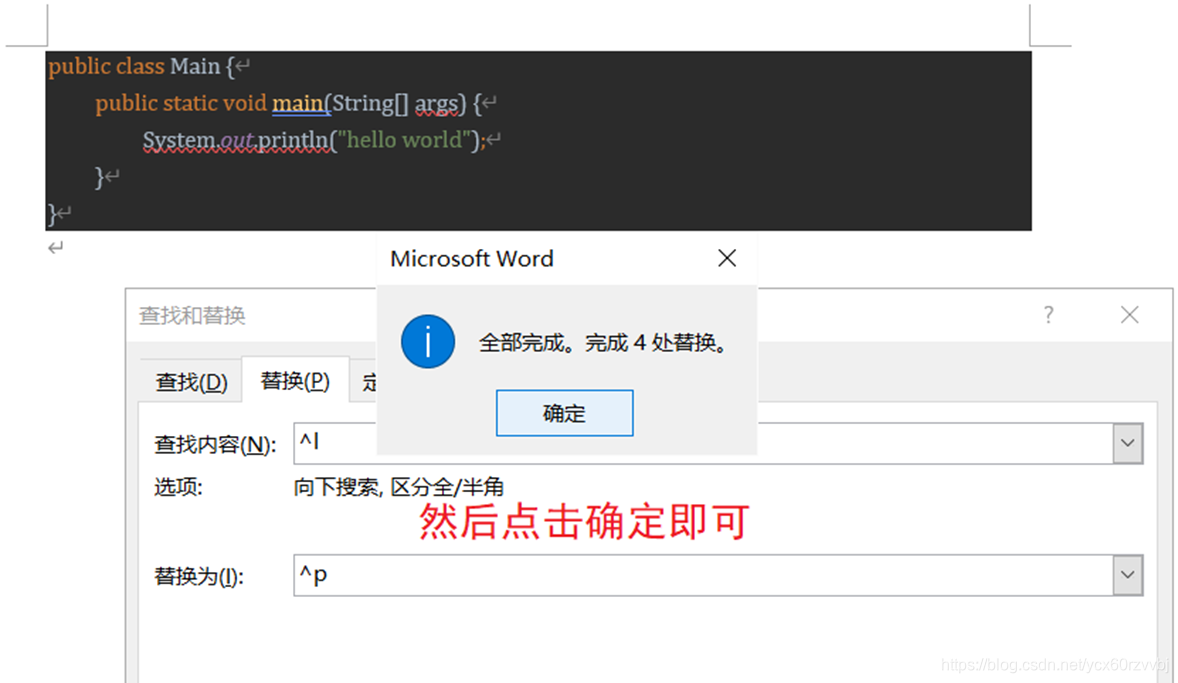Confirm with the 确定 button

pos(564,413)
